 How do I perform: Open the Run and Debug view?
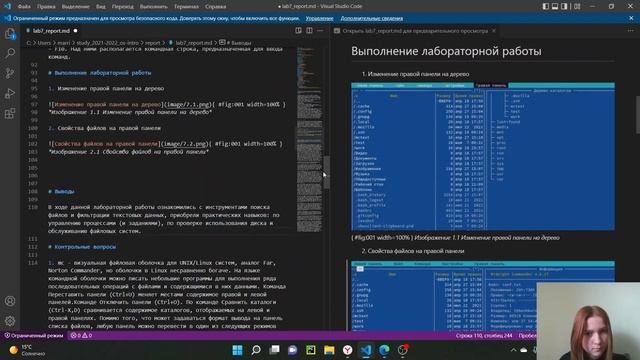[10, 93]
